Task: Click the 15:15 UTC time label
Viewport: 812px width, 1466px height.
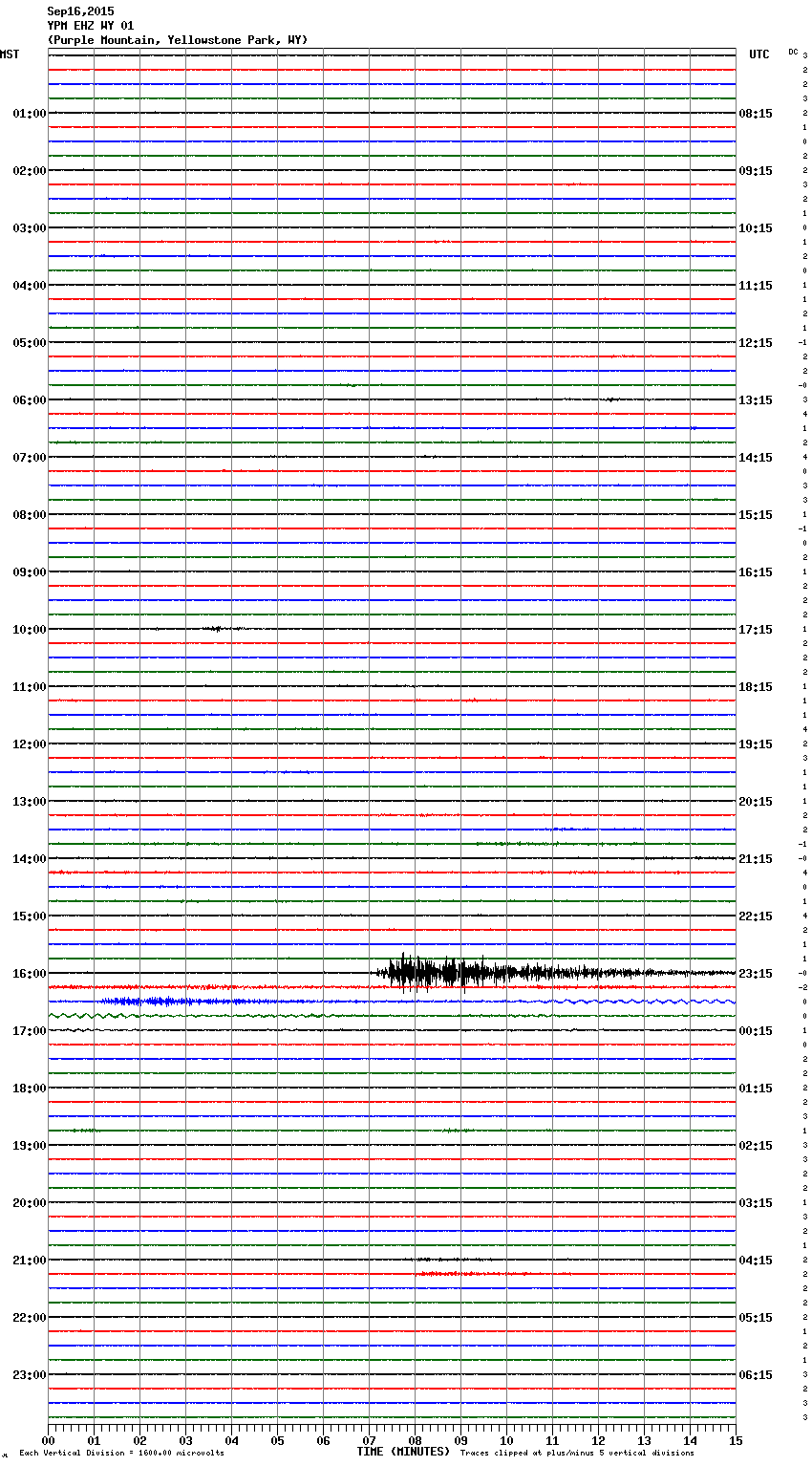Action: pos(756,515)
